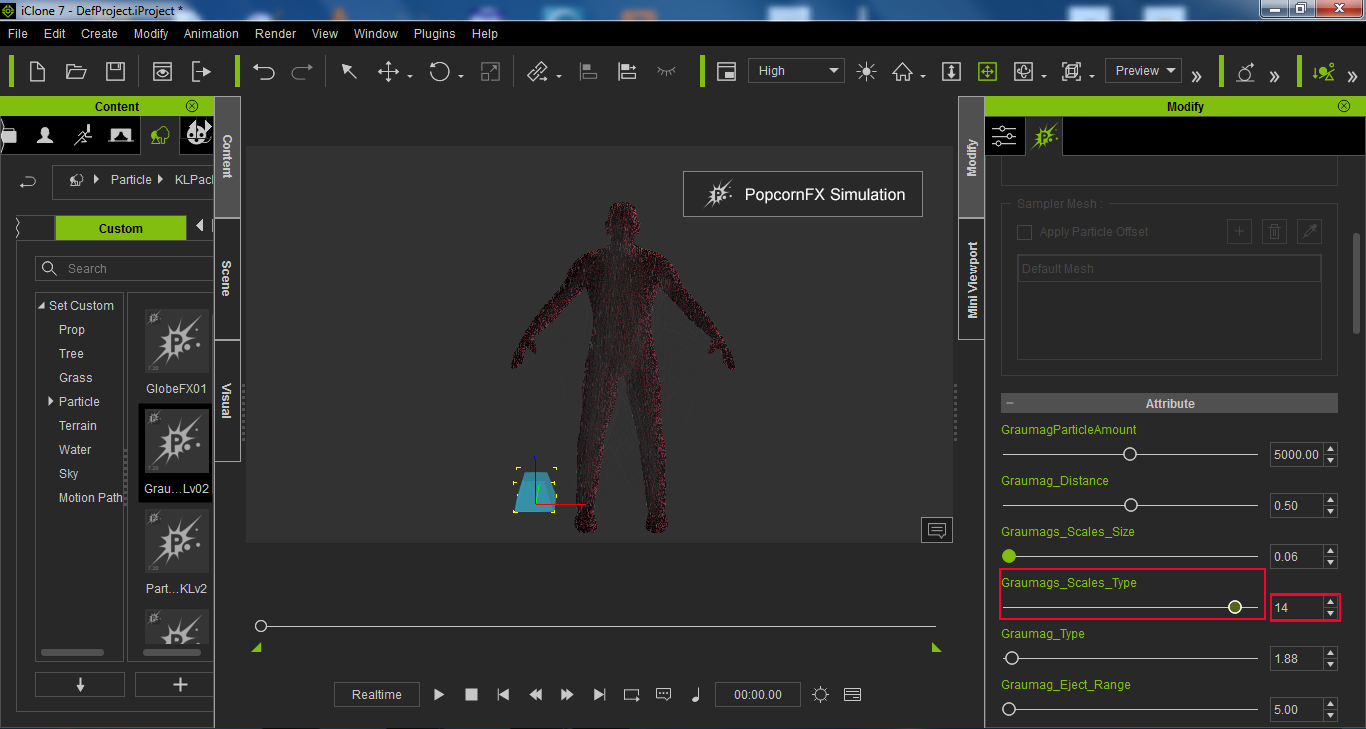Adjust the Graumag_Distance slider handle
This screenshot has width=1366, height=729.
coord(1131,505)
